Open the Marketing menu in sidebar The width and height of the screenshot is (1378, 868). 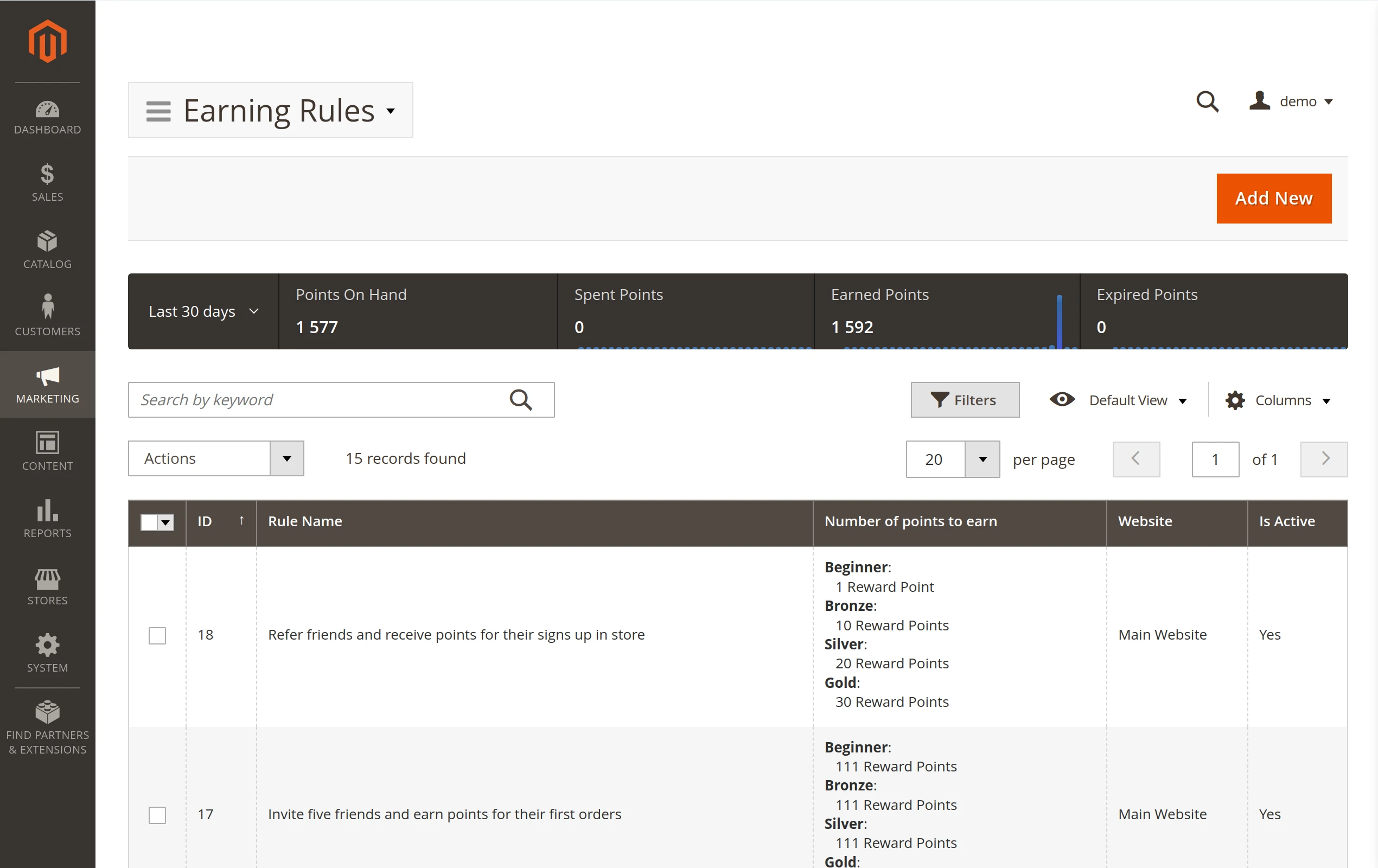point(47,385)
